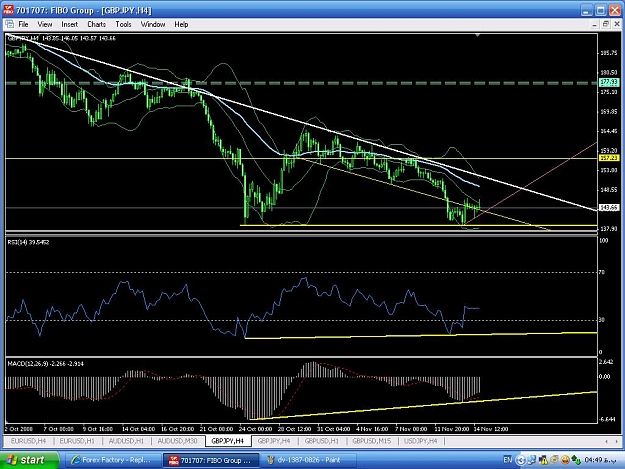Click the FIBO Group application icon in title bar
The image size is (625, 469).
click(8, 10)
